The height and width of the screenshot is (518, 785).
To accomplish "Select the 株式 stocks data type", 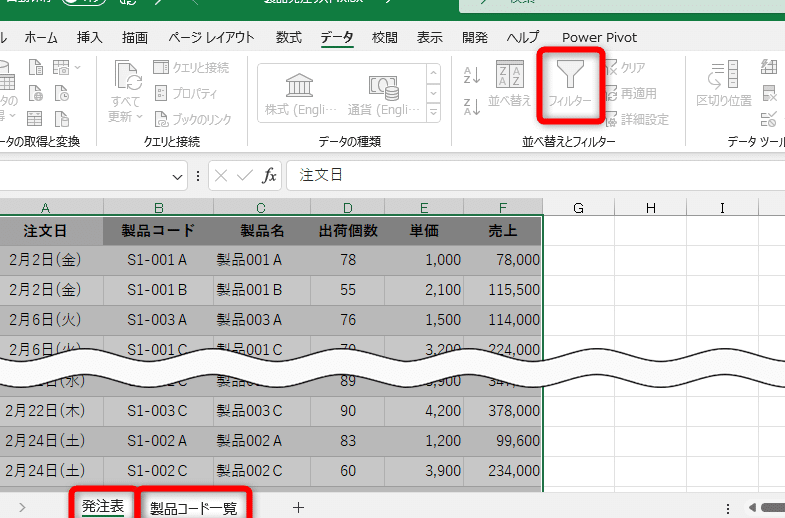I will [299, 93].
